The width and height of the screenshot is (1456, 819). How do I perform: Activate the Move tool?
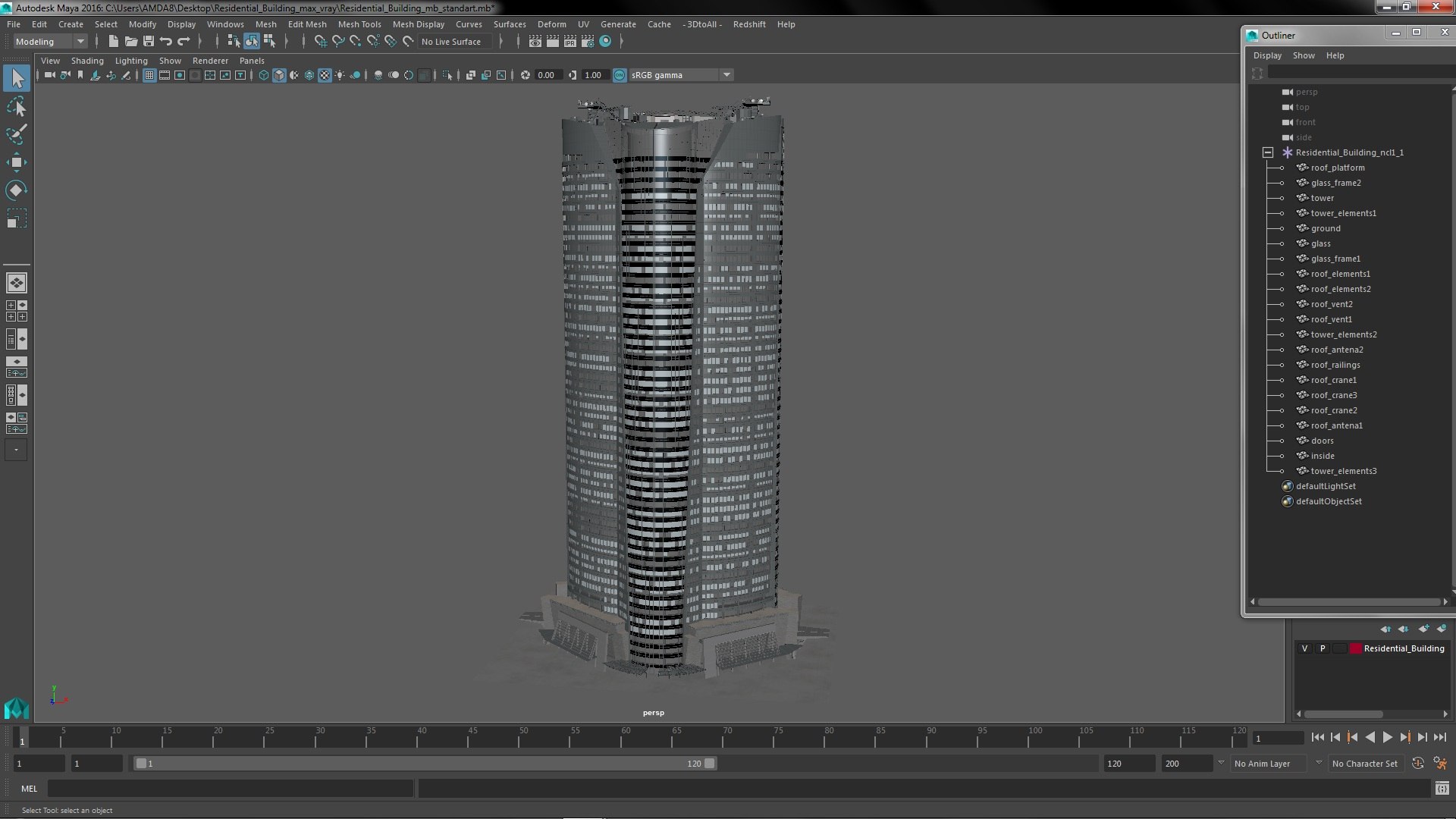pos(17,162)
